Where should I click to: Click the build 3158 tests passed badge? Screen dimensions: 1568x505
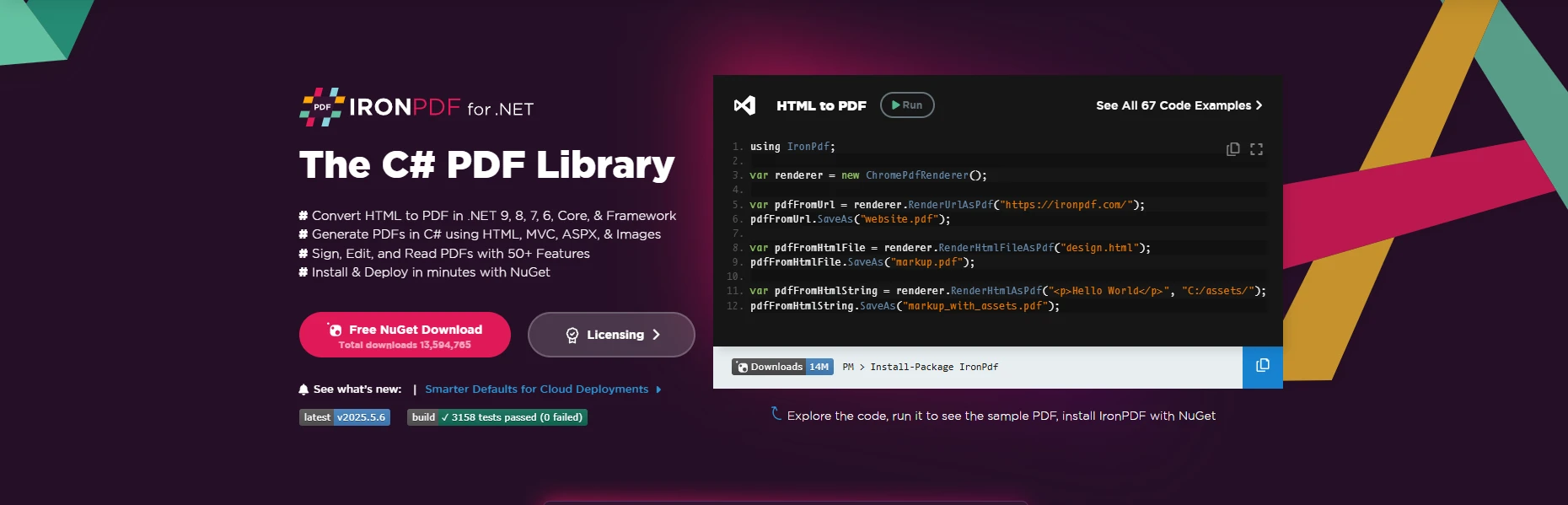tap(497, 417)
